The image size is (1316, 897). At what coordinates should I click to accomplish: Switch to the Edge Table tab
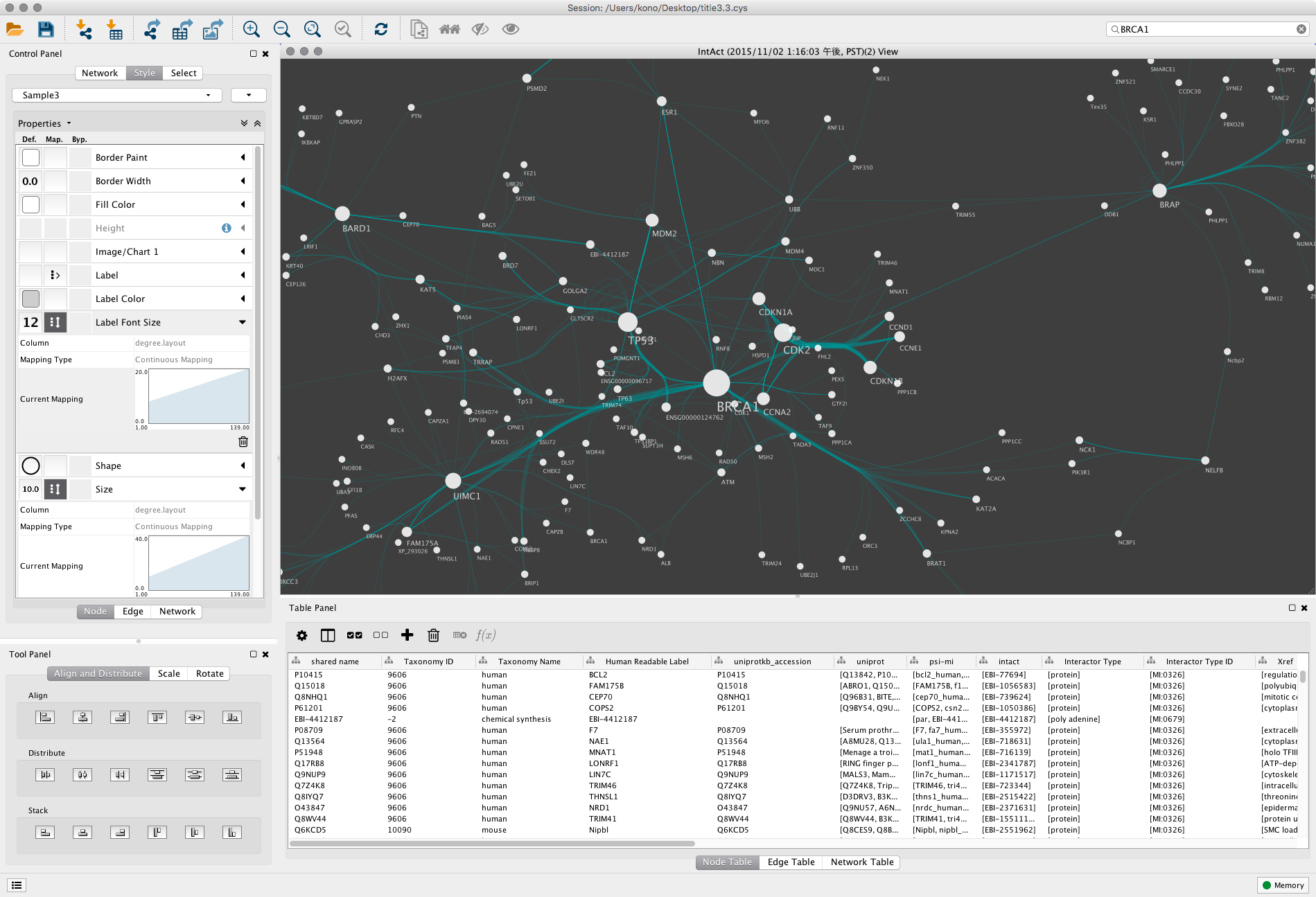click(790, 862)
